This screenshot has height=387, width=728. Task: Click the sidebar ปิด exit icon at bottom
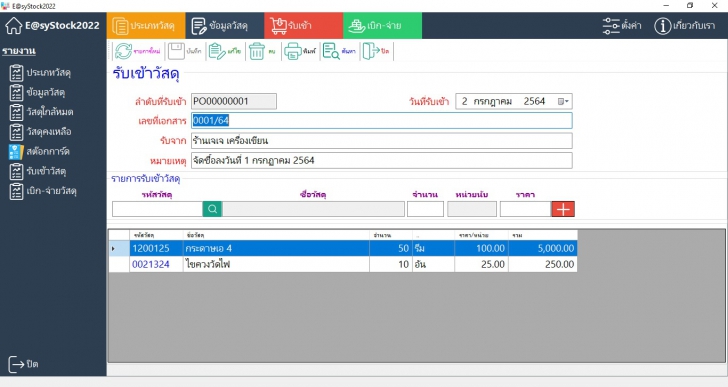coord(16,364)
